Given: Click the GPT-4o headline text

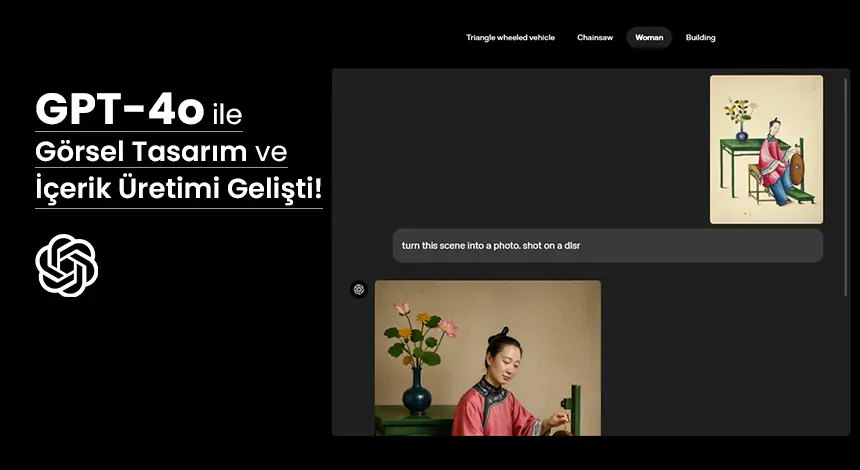Looking at the screenshot, I should point(119,110).
